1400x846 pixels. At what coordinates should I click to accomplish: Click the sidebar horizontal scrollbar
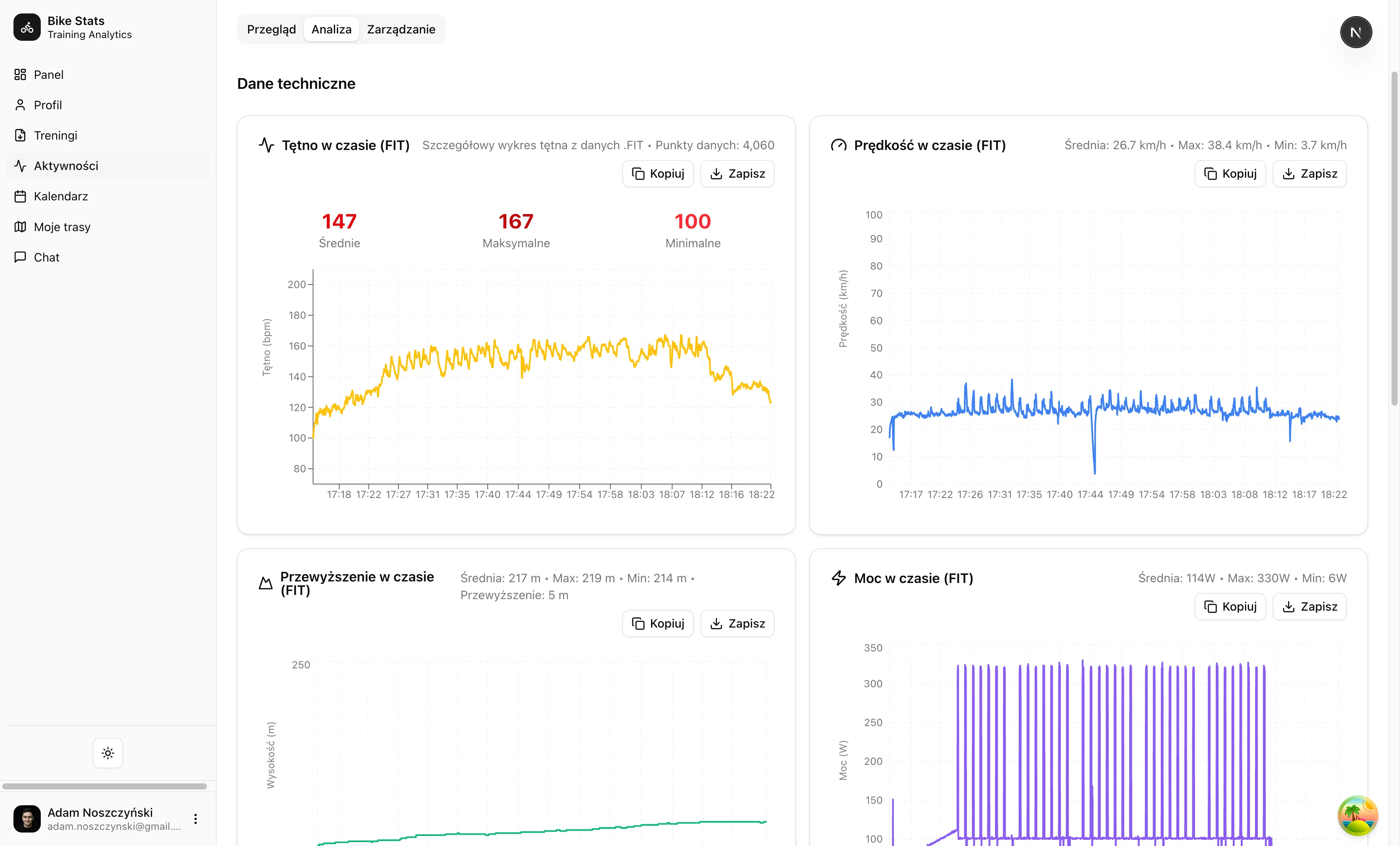tap(105, 786)
